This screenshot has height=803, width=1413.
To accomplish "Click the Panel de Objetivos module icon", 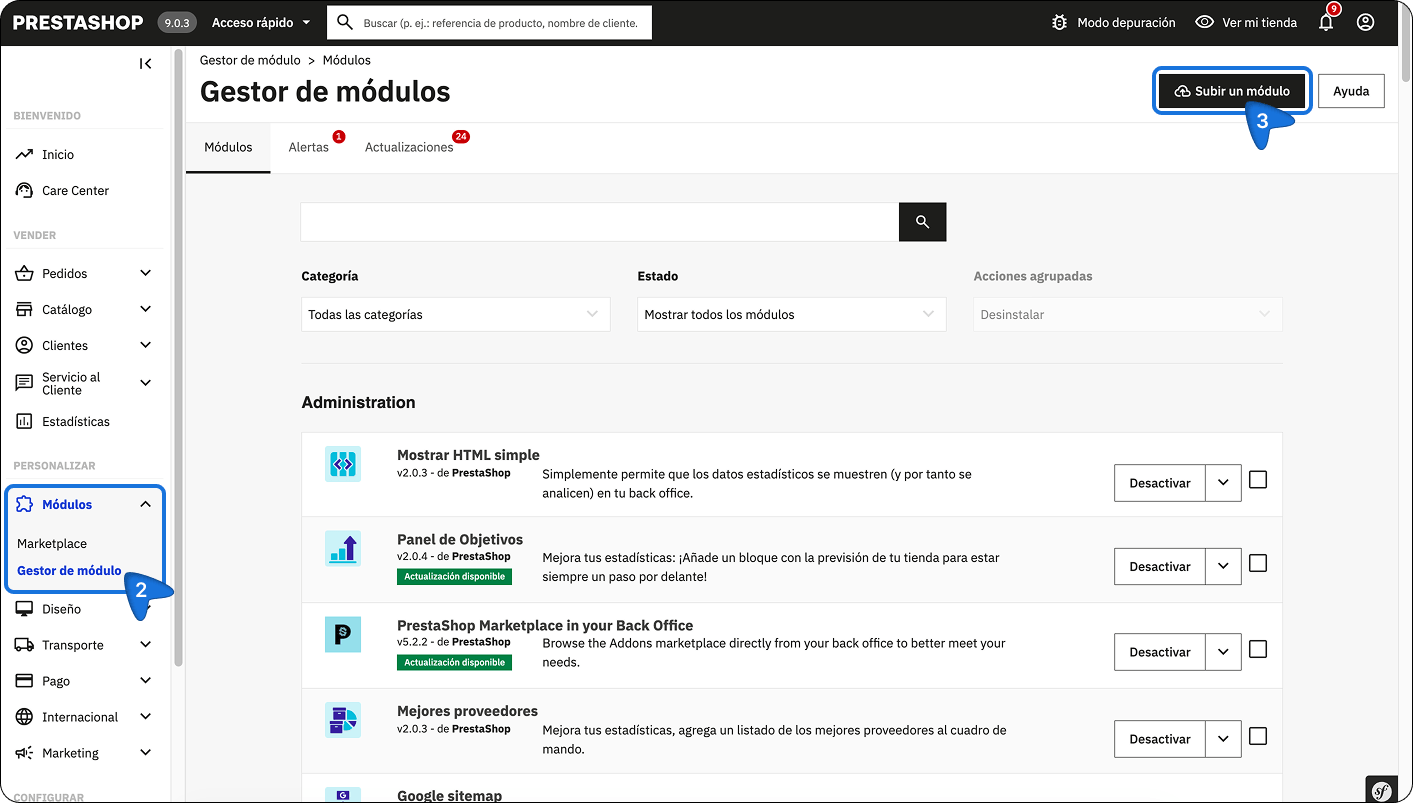I will 343,548.
